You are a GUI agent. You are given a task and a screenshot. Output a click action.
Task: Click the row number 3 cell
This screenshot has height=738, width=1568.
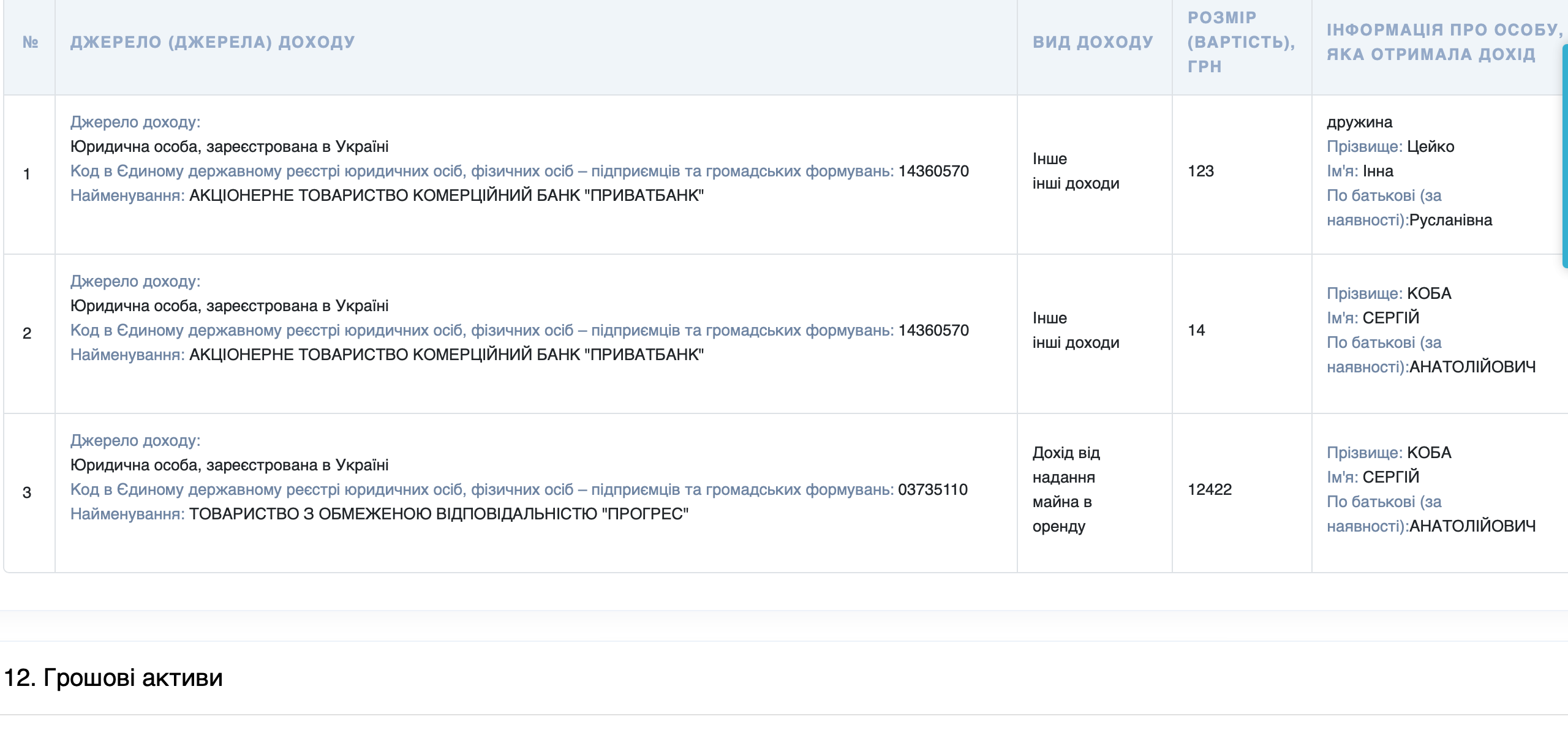[27, 493]
